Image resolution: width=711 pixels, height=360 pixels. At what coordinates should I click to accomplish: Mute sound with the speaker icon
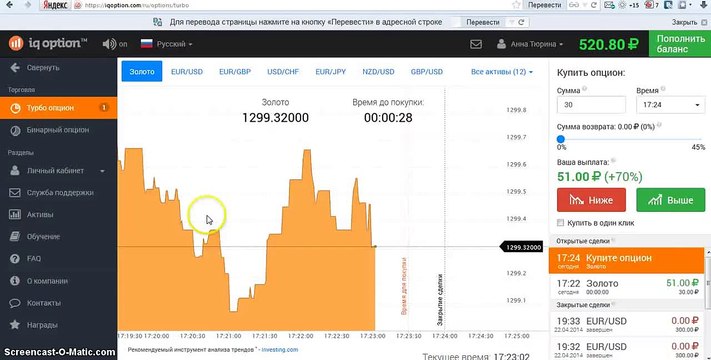click(109, 44)
